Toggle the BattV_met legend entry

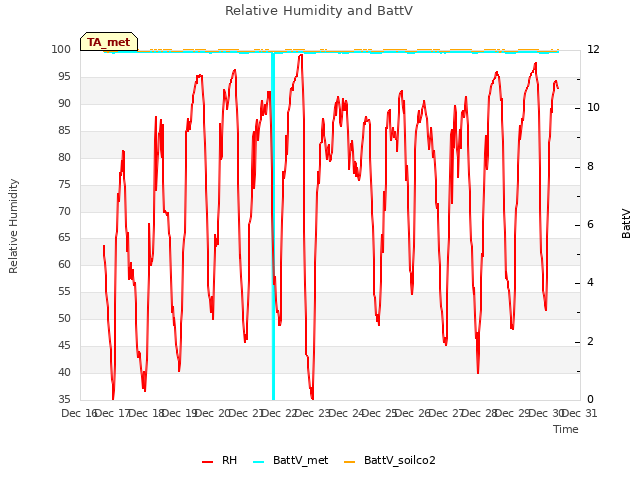pos(291,460)
